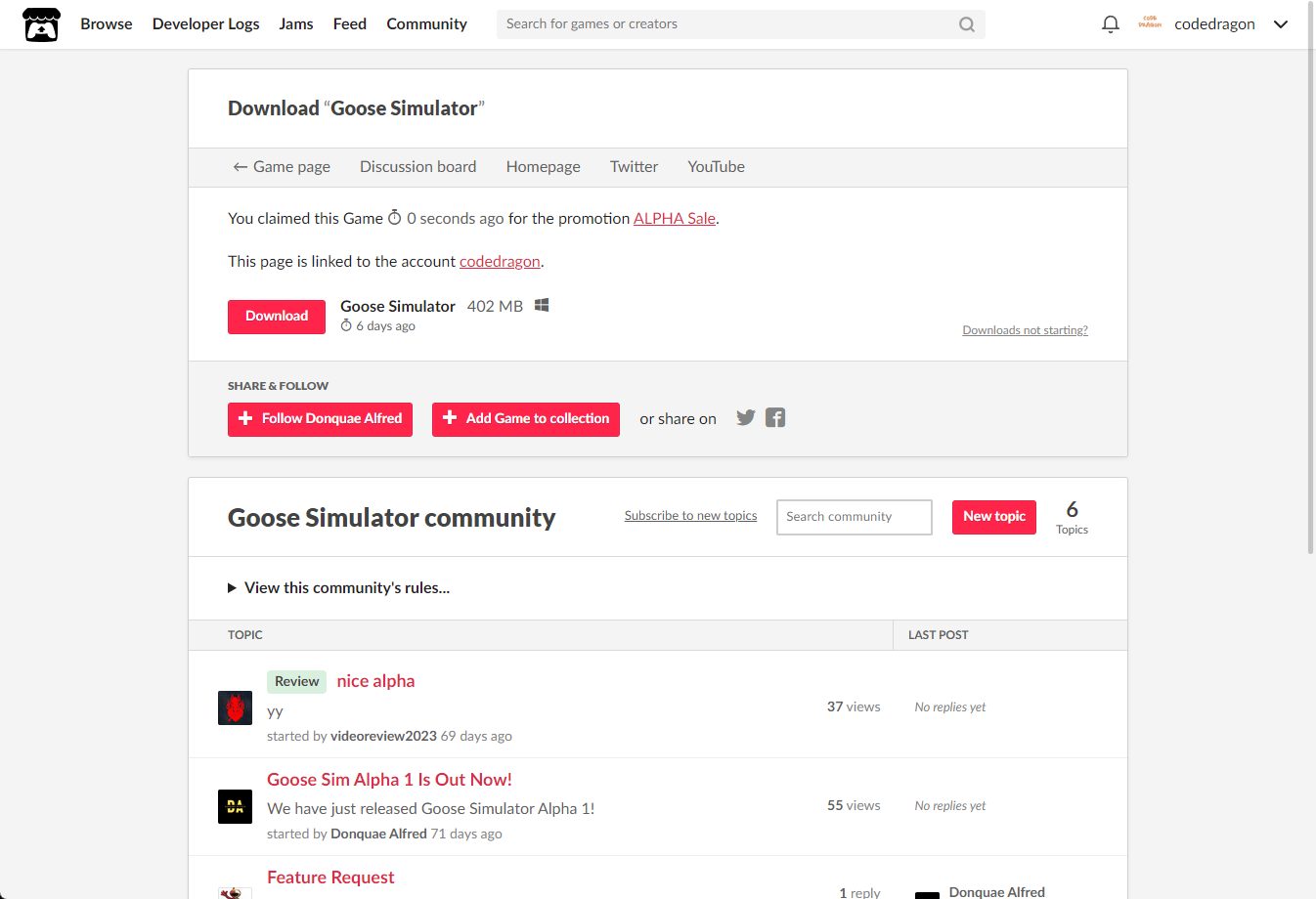Click the videoreview2023 author name
Viewport: 1316px width, 899px height.
coord(384,736)
